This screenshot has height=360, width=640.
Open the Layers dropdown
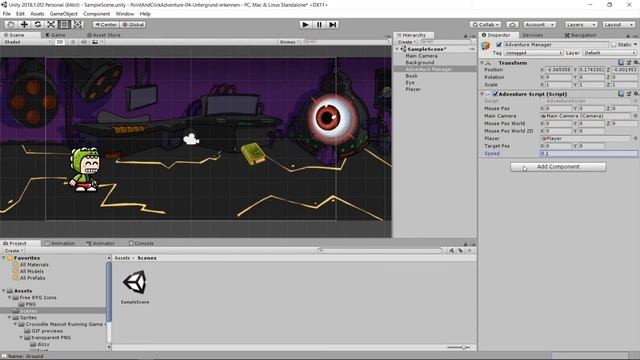coord(581,24)
